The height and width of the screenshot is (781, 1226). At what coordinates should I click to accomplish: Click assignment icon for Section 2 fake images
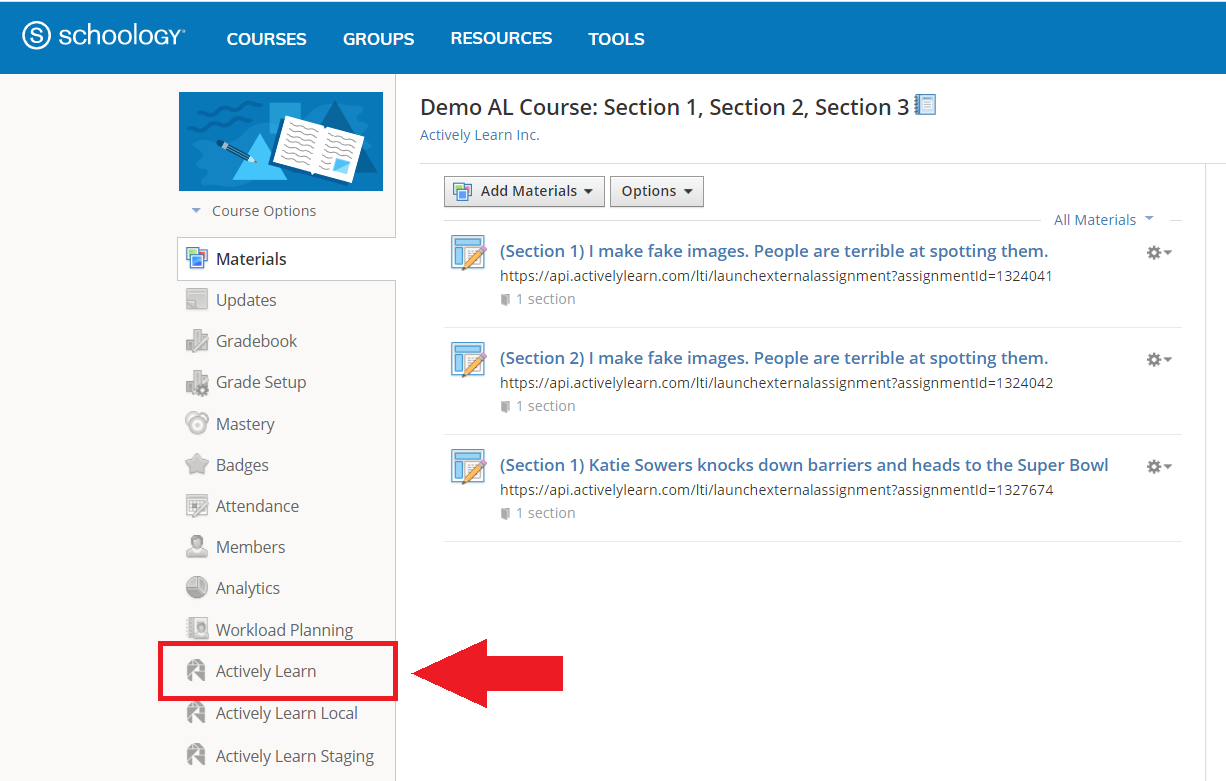(x=469, y=360)
